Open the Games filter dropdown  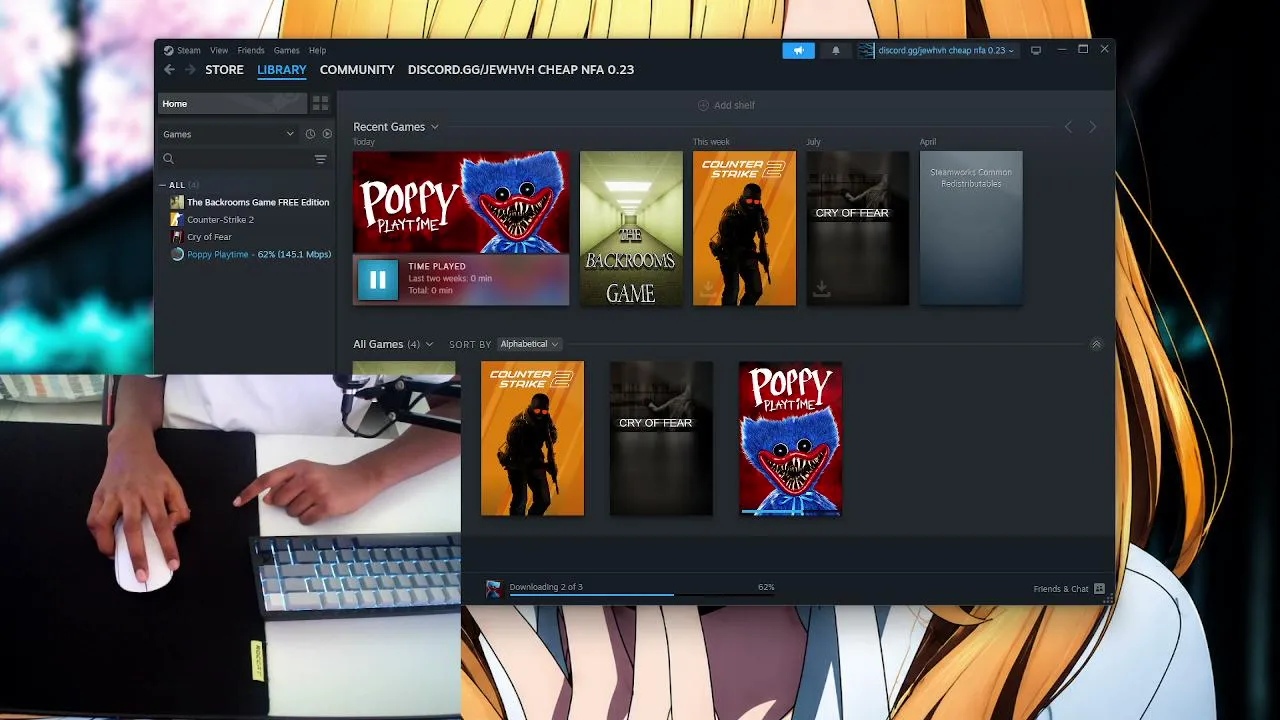(229, 134)
